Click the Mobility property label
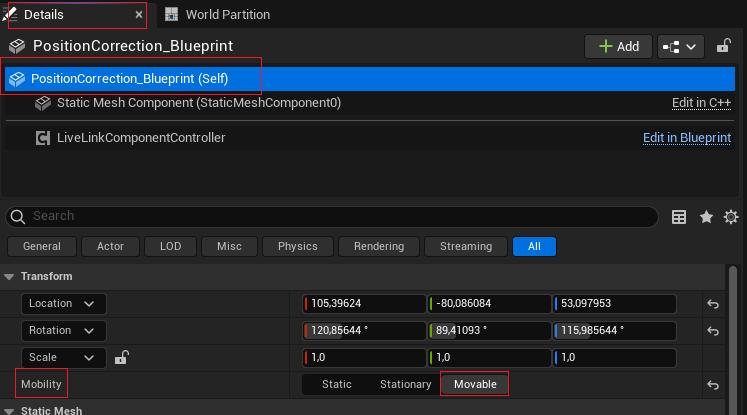The width and height of the screenshot is (747, 415). tap(41, 385)
